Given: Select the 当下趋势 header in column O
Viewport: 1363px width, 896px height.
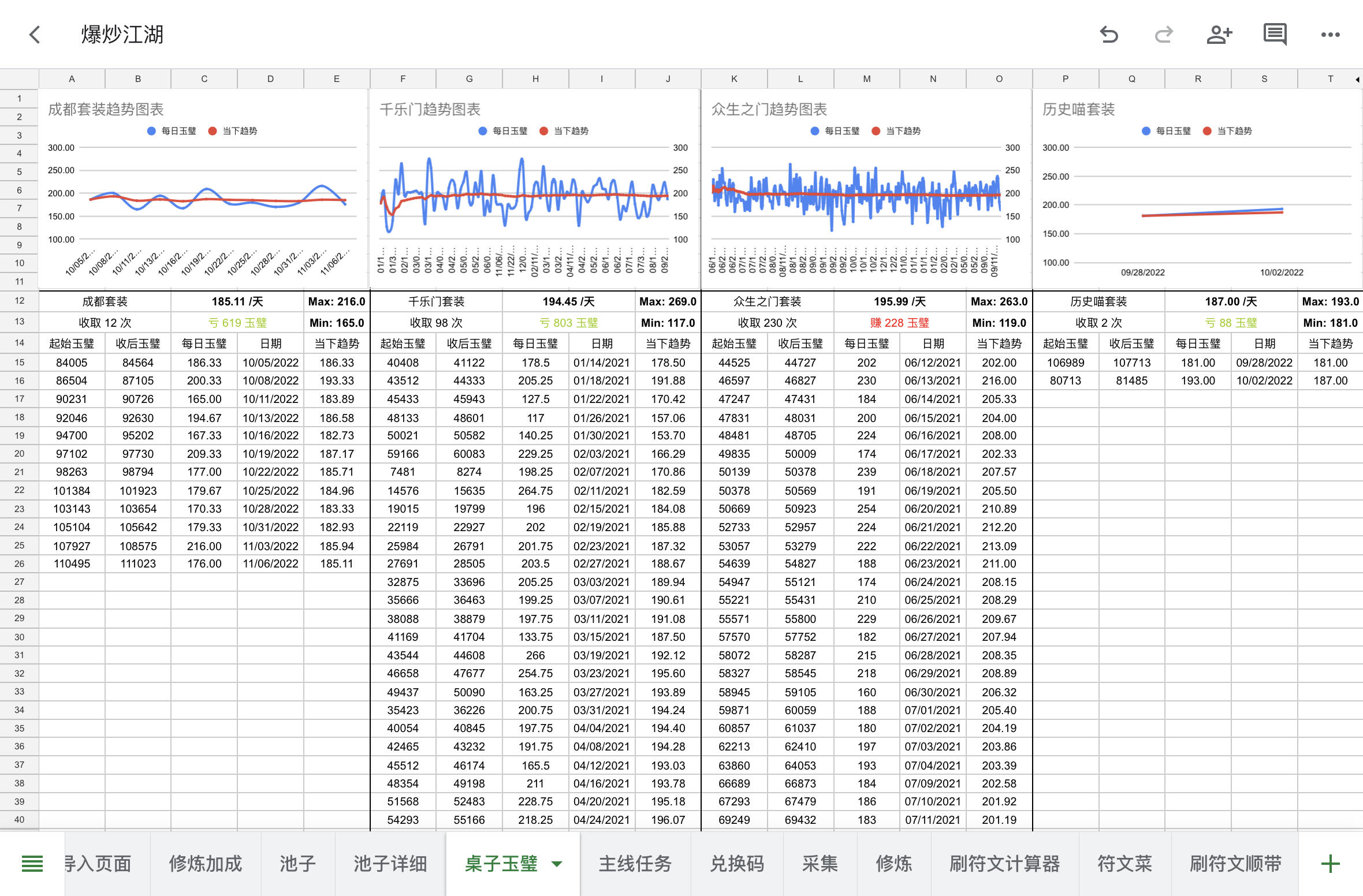Looking at the screenshot, I should (x=999, y=344).
